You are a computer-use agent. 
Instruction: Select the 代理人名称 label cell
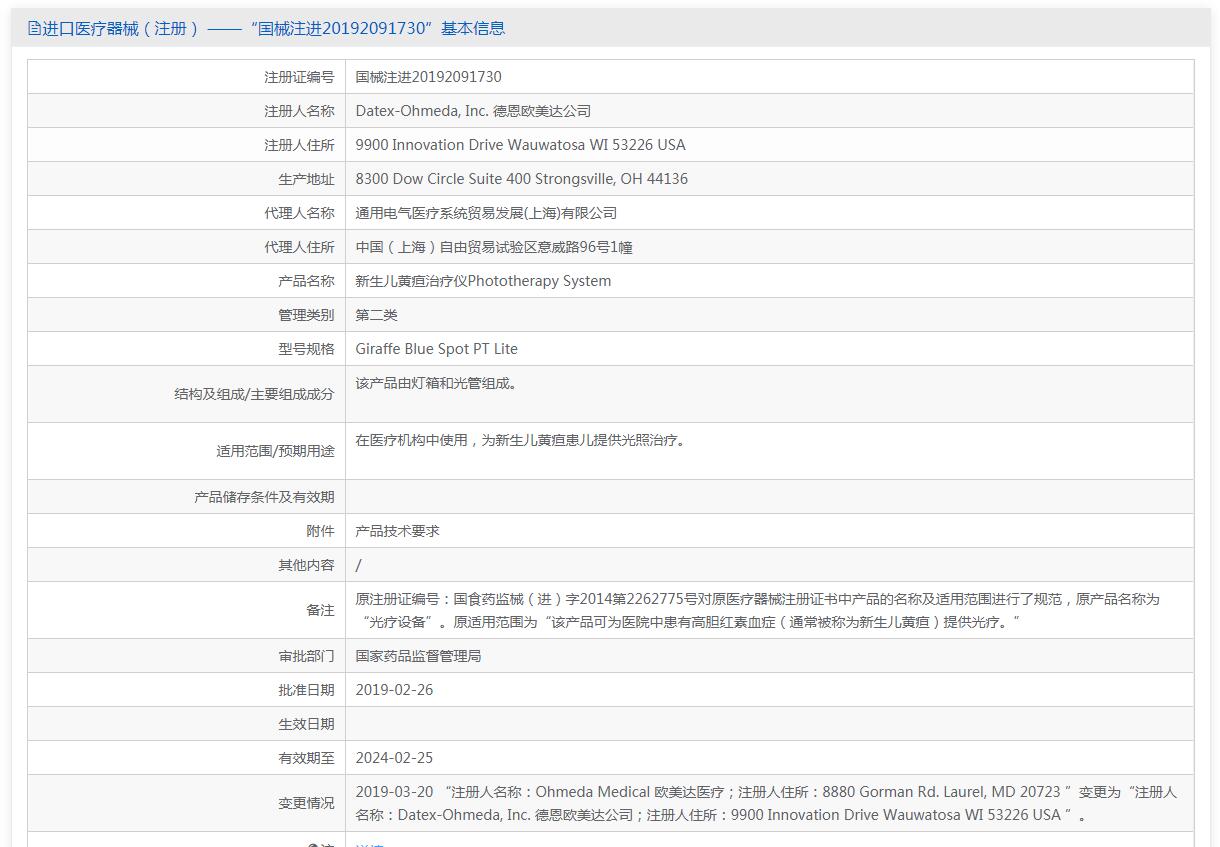point(186,213)
